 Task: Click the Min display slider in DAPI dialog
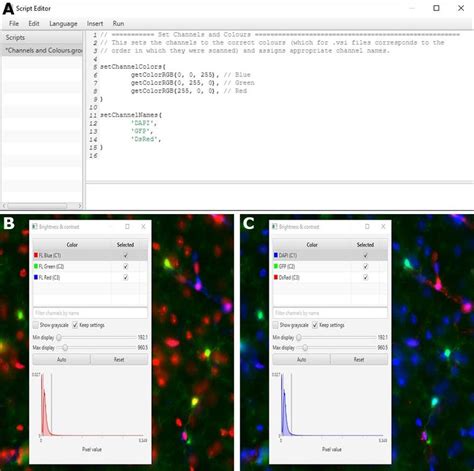click(336, 338)
